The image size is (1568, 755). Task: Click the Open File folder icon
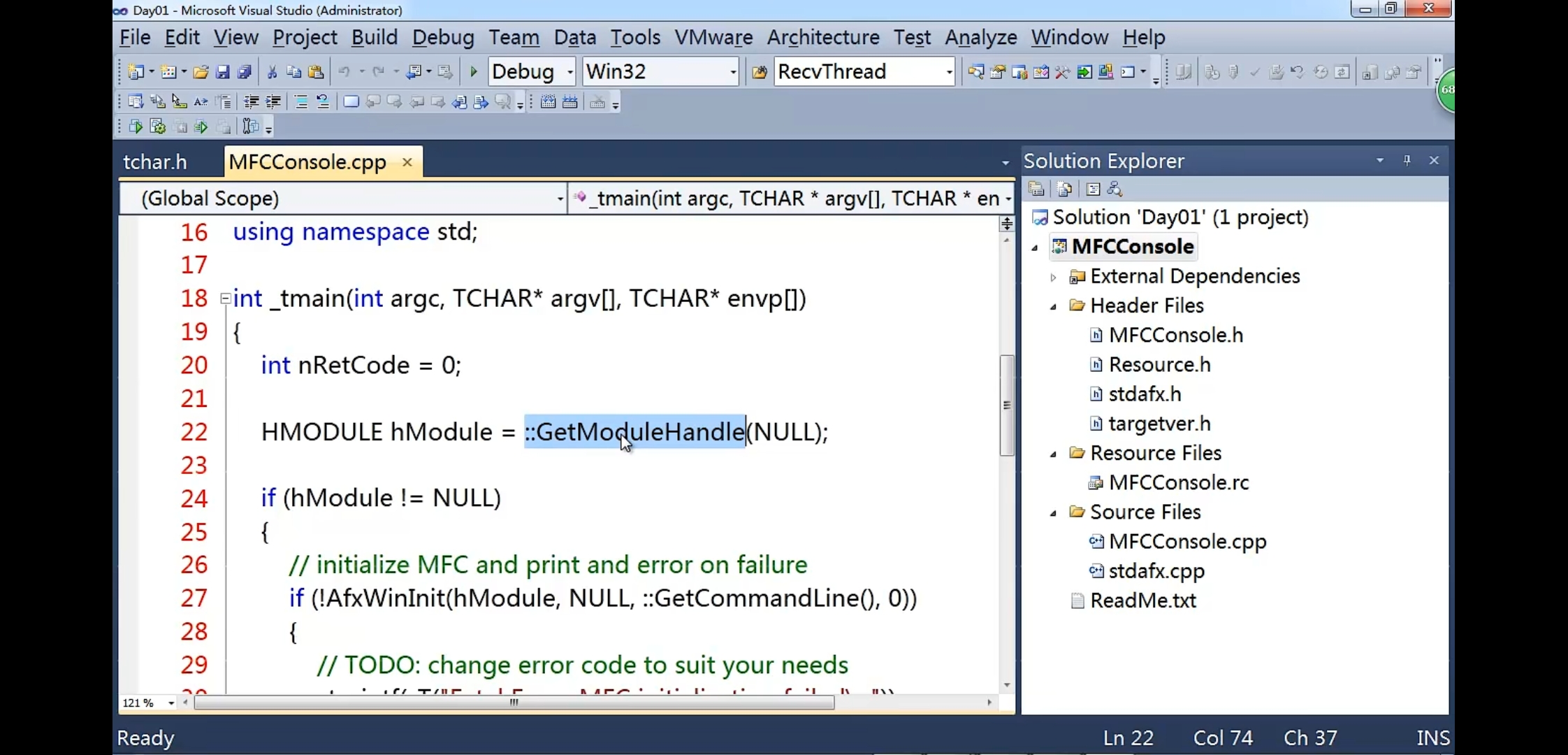click(201, 72)
